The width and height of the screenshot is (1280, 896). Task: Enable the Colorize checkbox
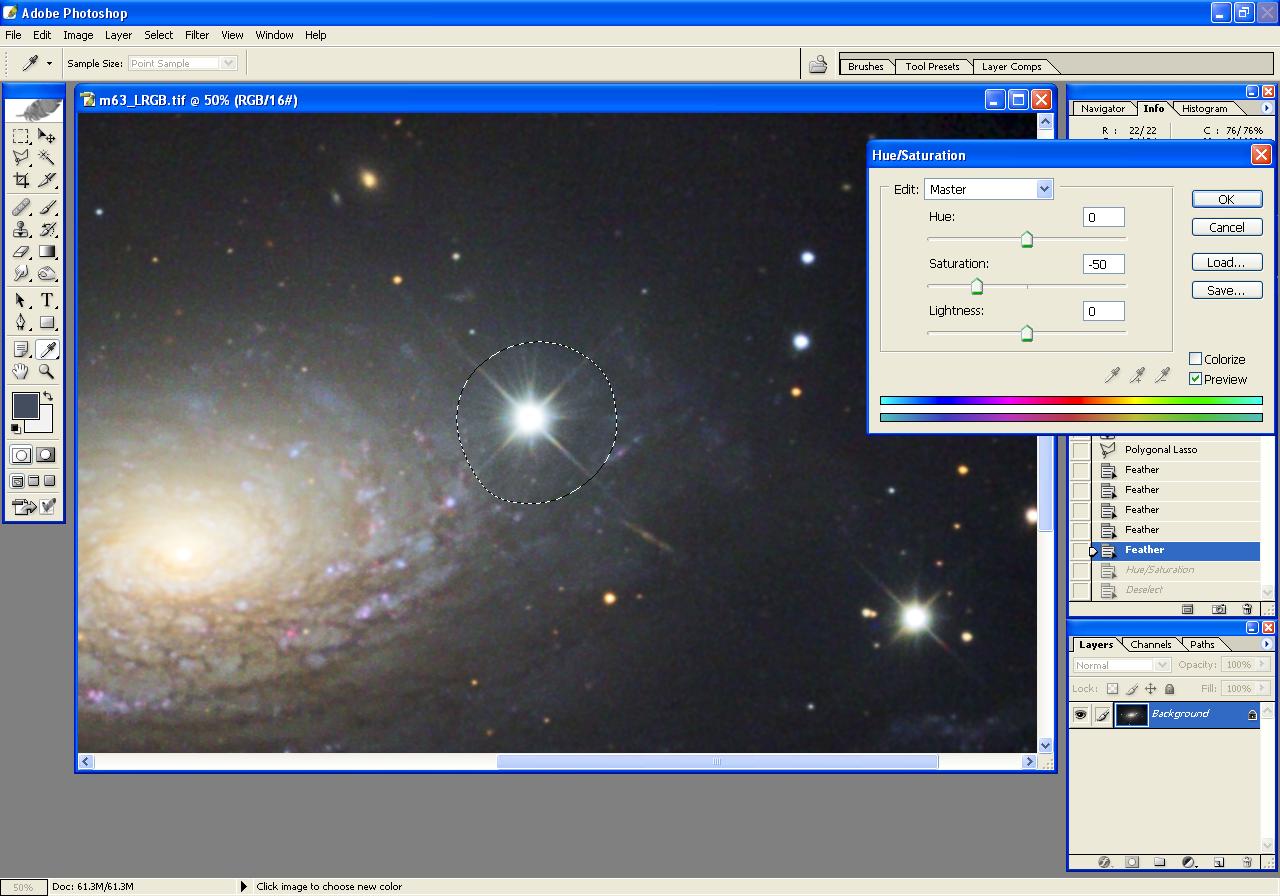1195,359
